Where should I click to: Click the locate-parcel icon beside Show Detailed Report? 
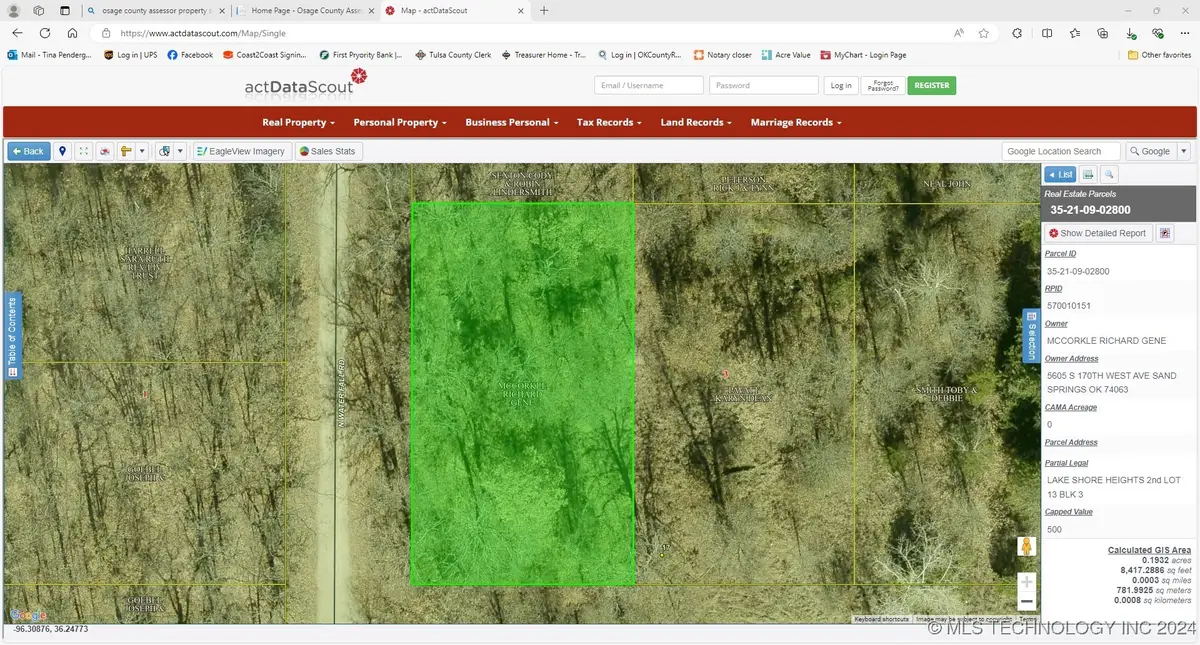(x=1164, y=233)
